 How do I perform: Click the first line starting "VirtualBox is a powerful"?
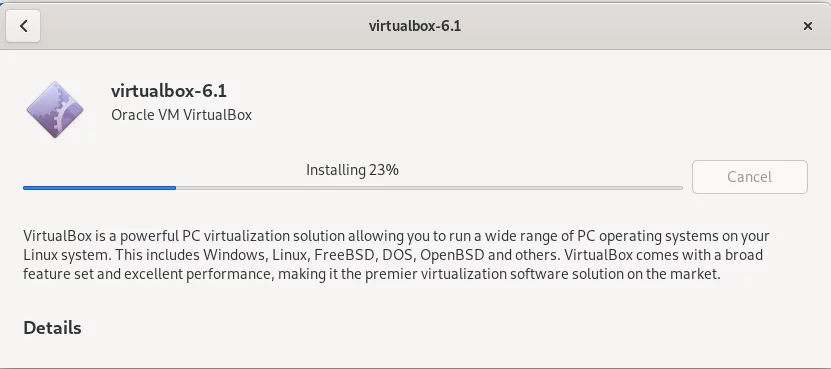tap(396, 236)
